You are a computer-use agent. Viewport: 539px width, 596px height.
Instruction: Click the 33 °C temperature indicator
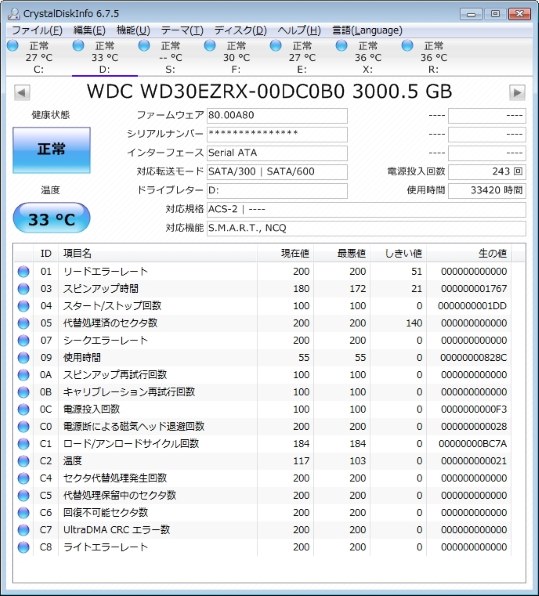(52, 218)
